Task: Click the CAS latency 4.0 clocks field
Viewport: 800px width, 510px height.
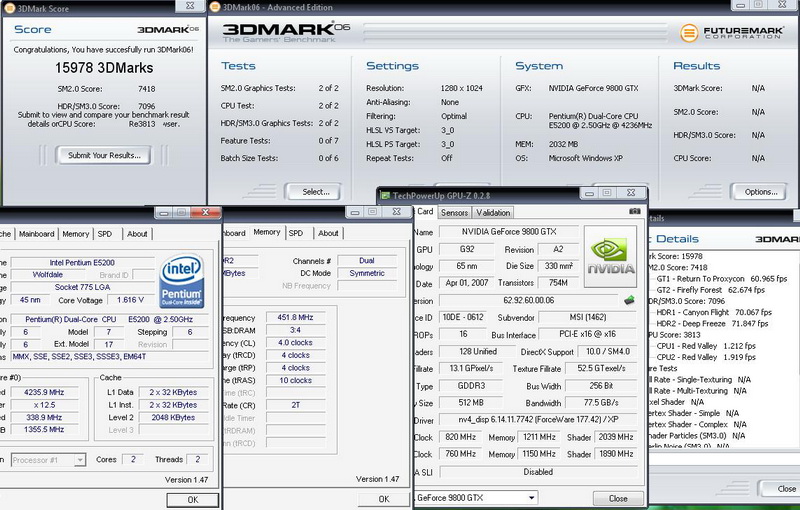Action: (295, 343)
